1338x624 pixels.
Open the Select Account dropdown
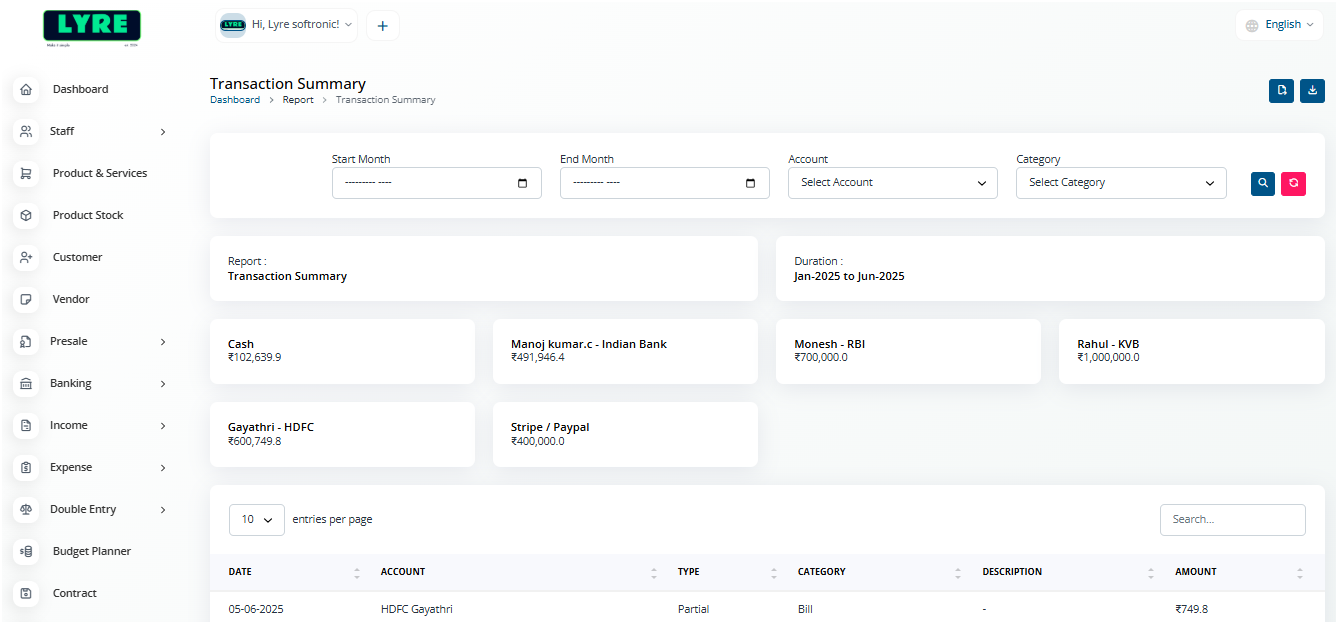pos(892,183)
